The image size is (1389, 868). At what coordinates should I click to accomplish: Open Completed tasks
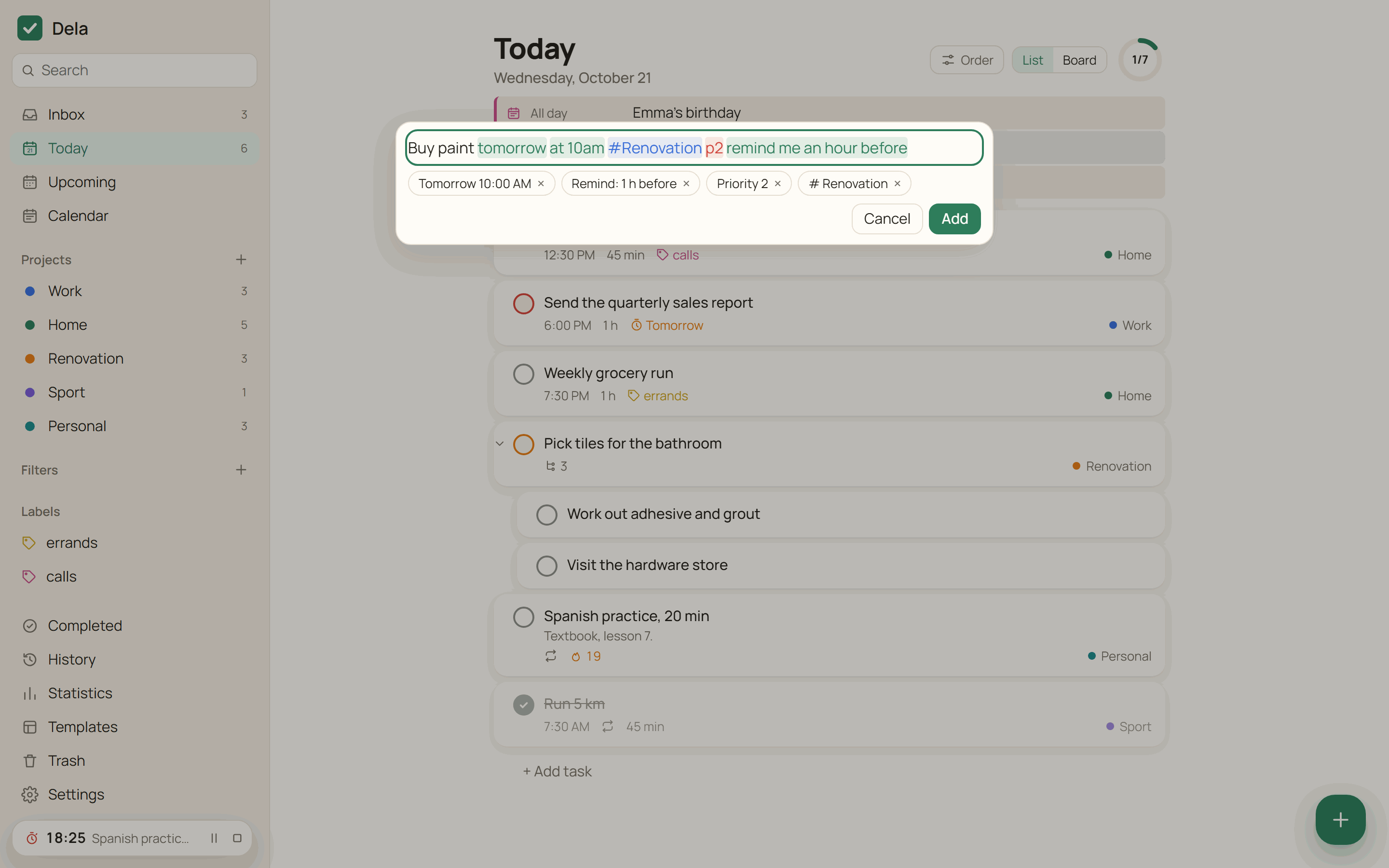(134, 626)
